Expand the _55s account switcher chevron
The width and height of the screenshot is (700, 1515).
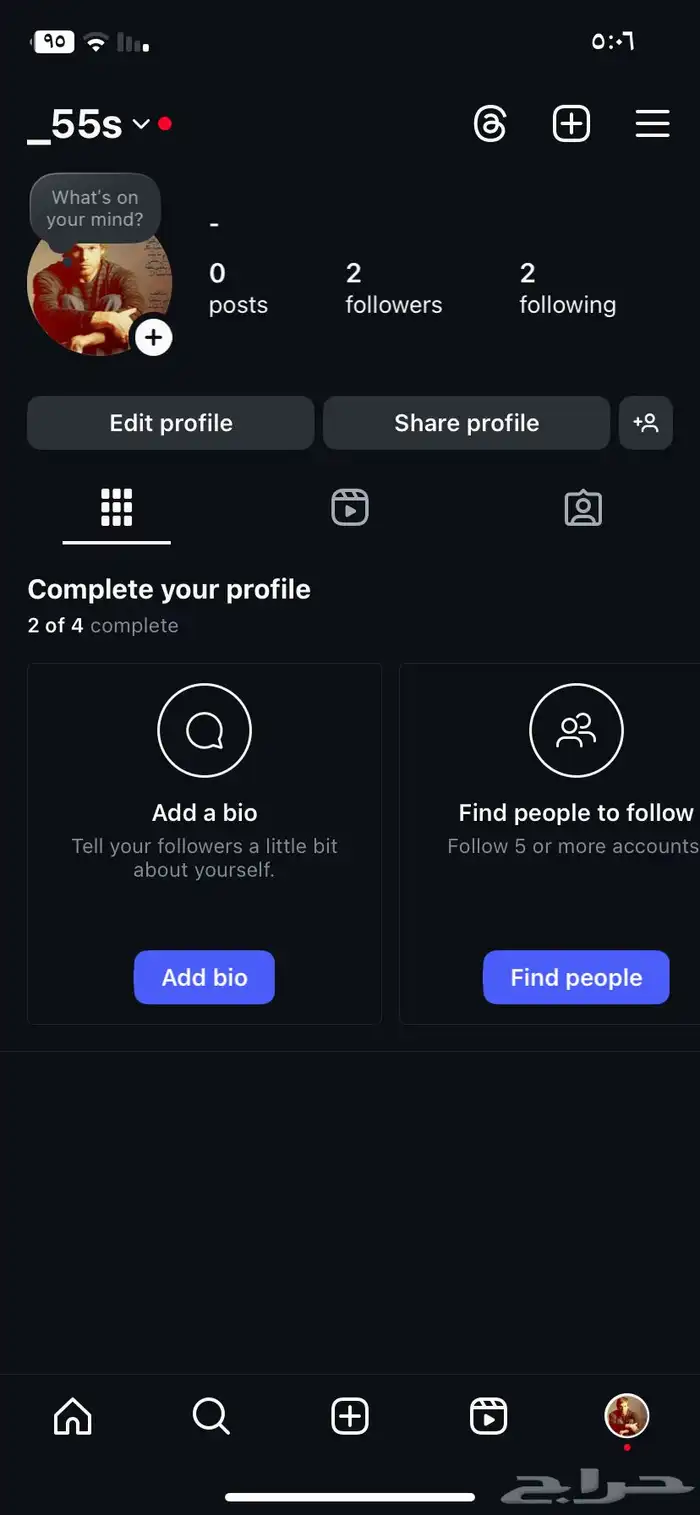click(141, 124)
